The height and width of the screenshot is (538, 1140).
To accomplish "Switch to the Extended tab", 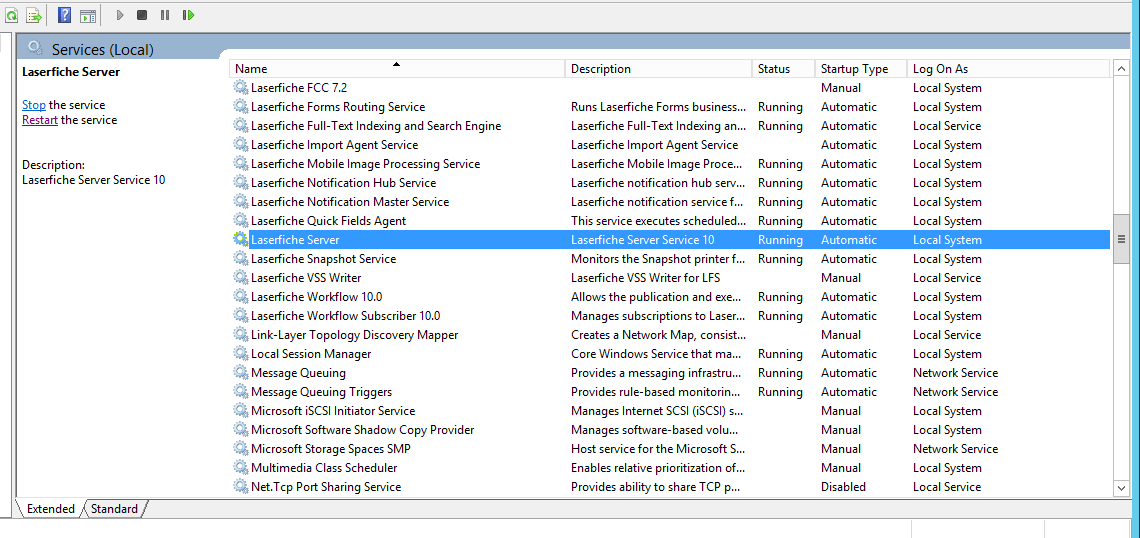I will click(x=51, y=509).
